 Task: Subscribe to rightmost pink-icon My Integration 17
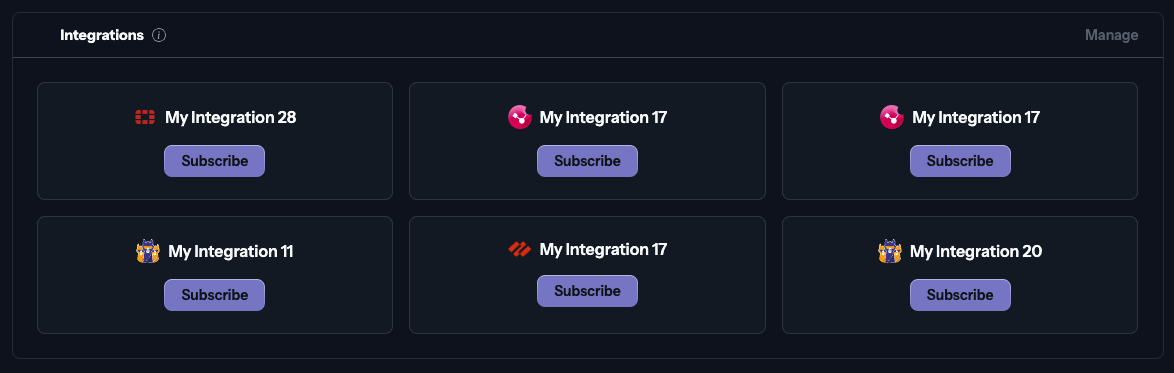click(960, 161)
